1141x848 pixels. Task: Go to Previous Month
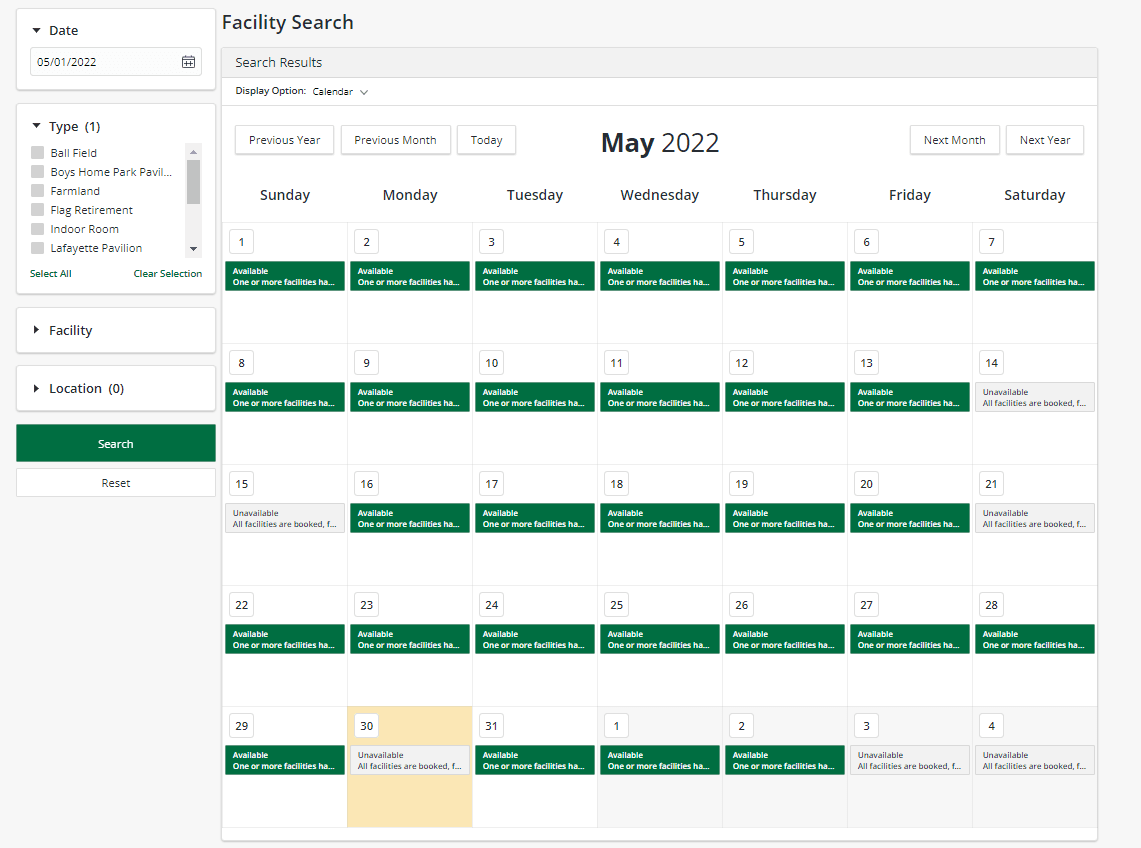click(395, 140)
